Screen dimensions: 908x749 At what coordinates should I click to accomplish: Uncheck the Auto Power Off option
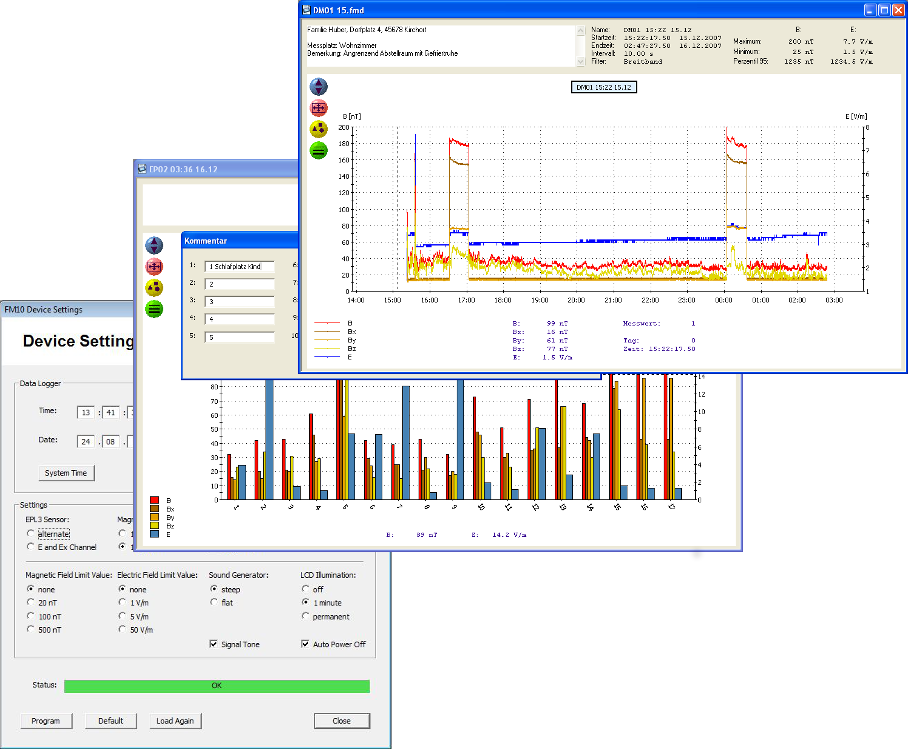tap(306, 644)
